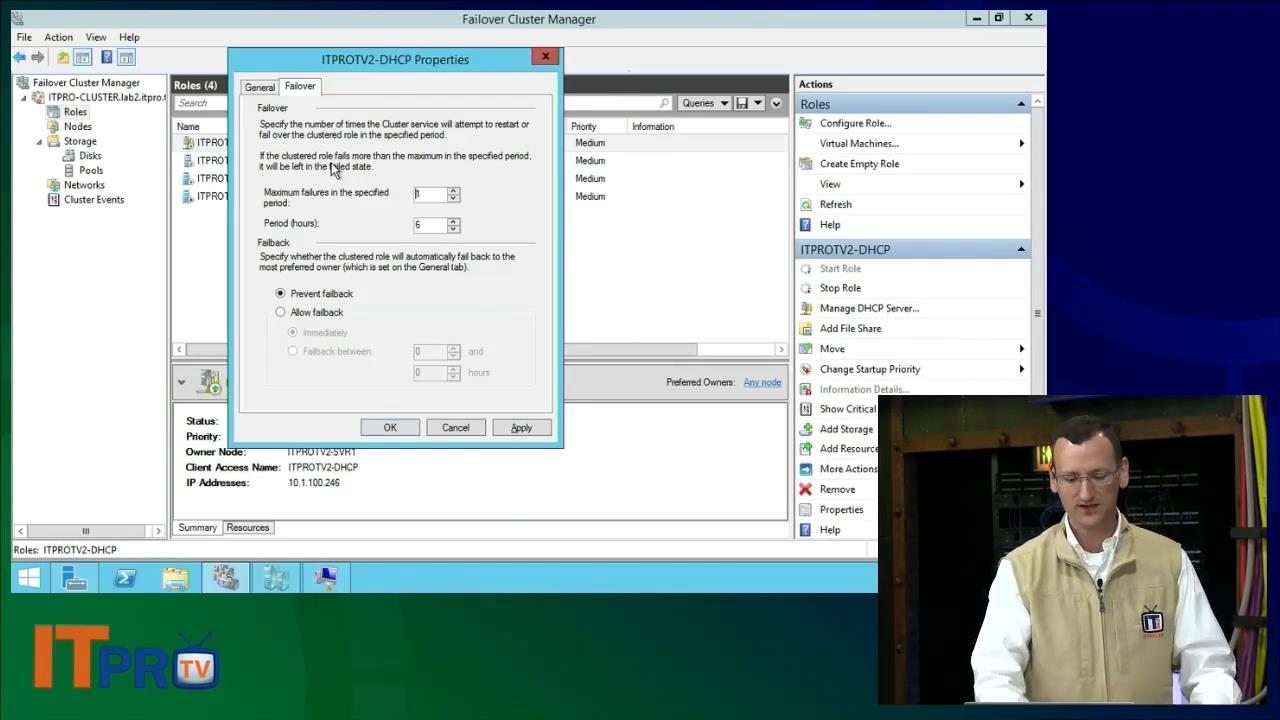Image resolution: width=1280 pixels, height=720 pixels.
Task: Open the Help menu
Action: [129, 37]
